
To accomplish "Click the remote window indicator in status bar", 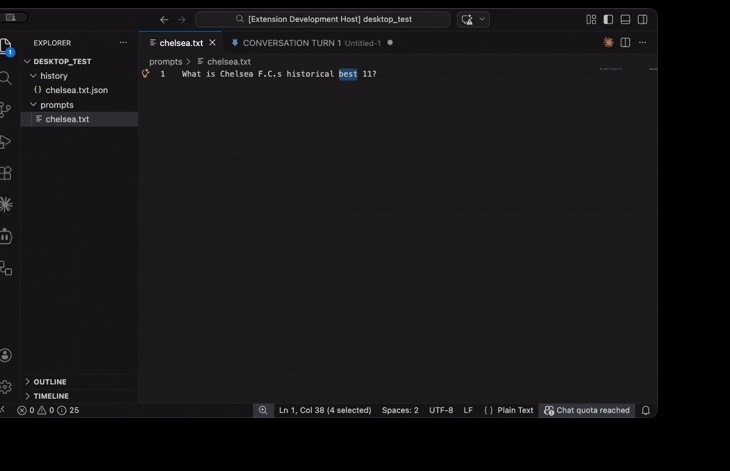I will click(x=3, y=409).
